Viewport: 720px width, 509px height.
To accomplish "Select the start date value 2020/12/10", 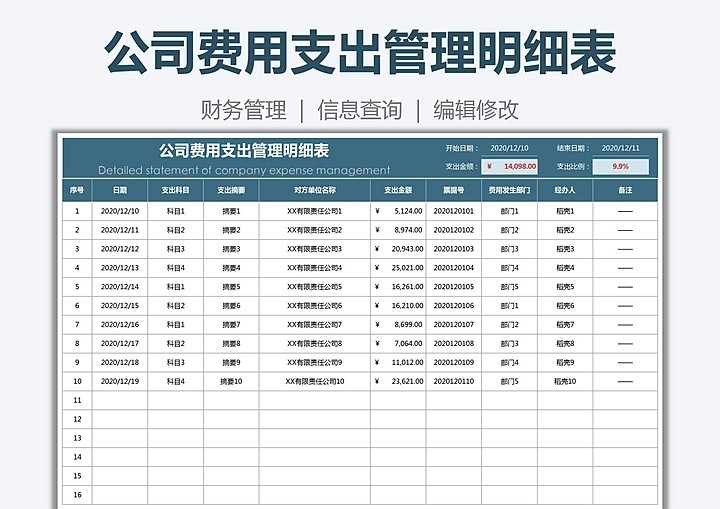I will 509,148.
